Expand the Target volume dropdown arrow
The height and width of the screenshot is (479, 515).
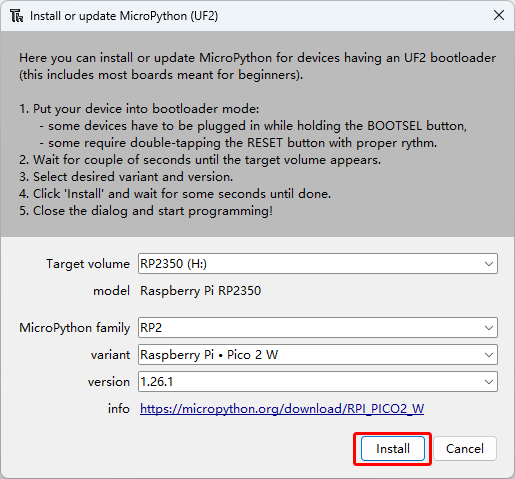[x=489, y=264]
